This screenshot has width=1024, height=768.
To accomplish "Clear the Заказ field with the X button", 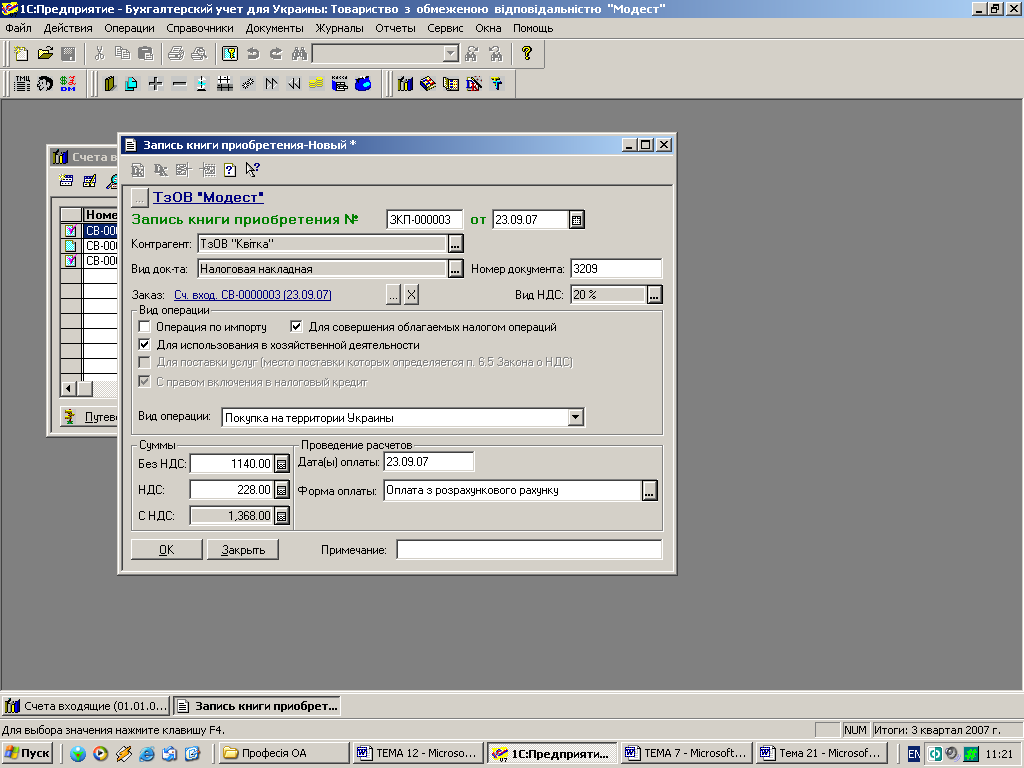I will [x=411, y=295].
